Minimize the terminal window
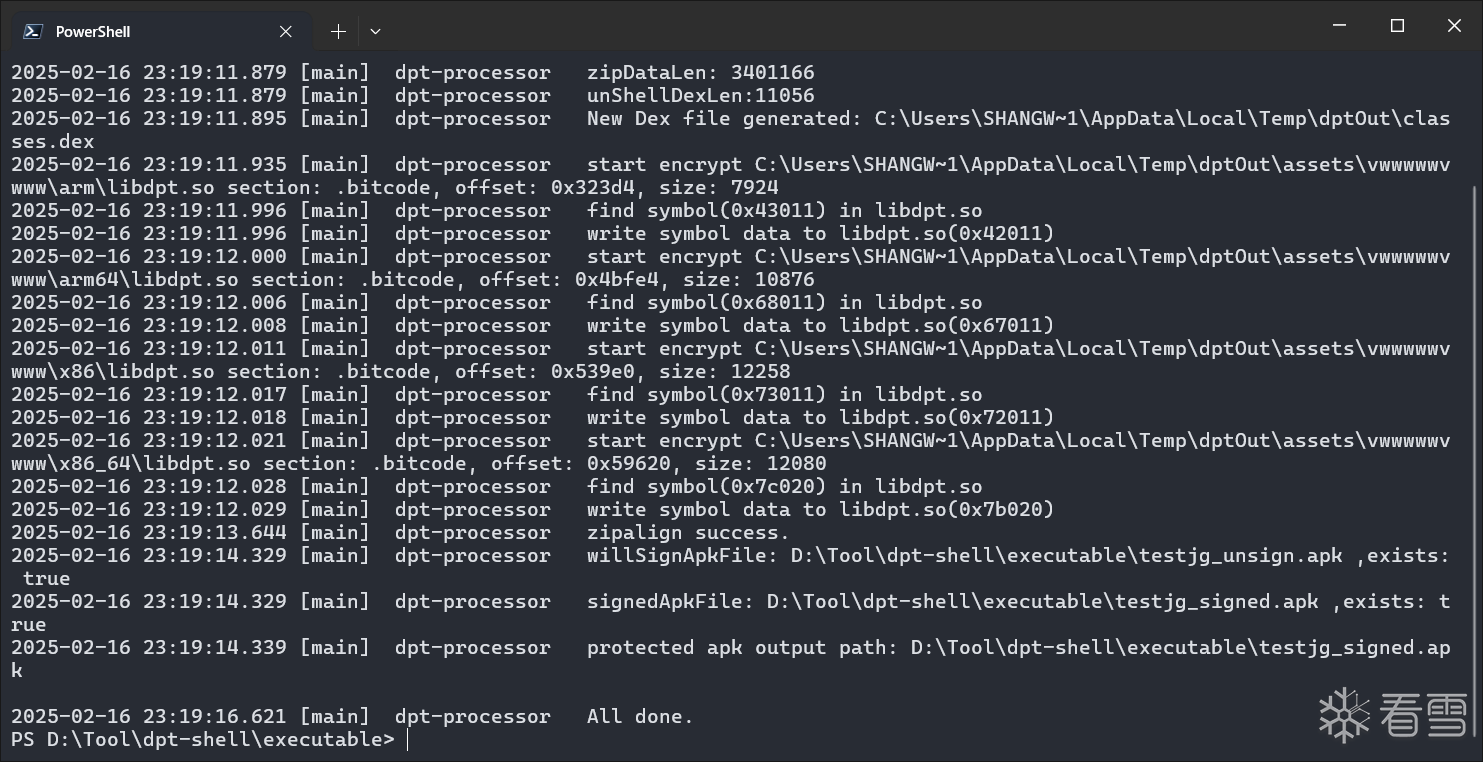Screen dimensions: 1483x762 pos(1340,26)
